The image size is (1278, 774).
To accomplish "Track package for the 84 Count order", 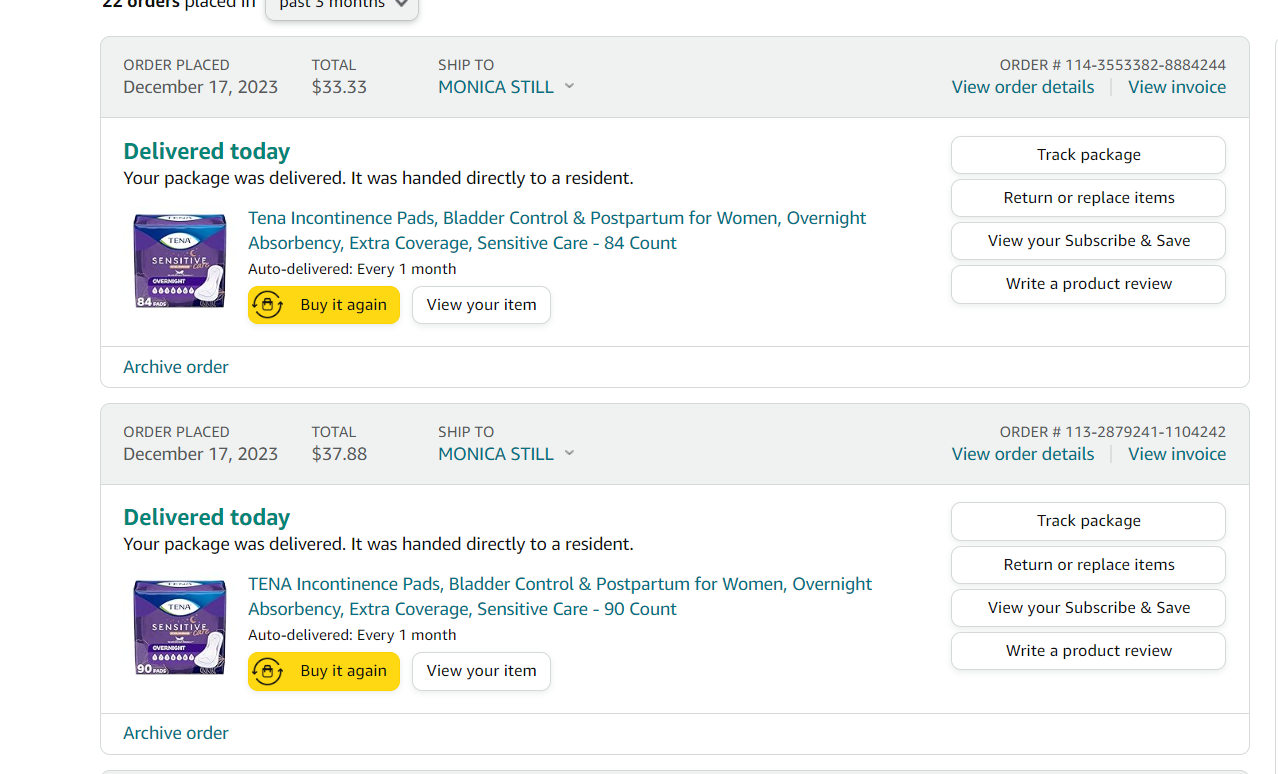I will pyautogui.click(x=1088, y=155).
